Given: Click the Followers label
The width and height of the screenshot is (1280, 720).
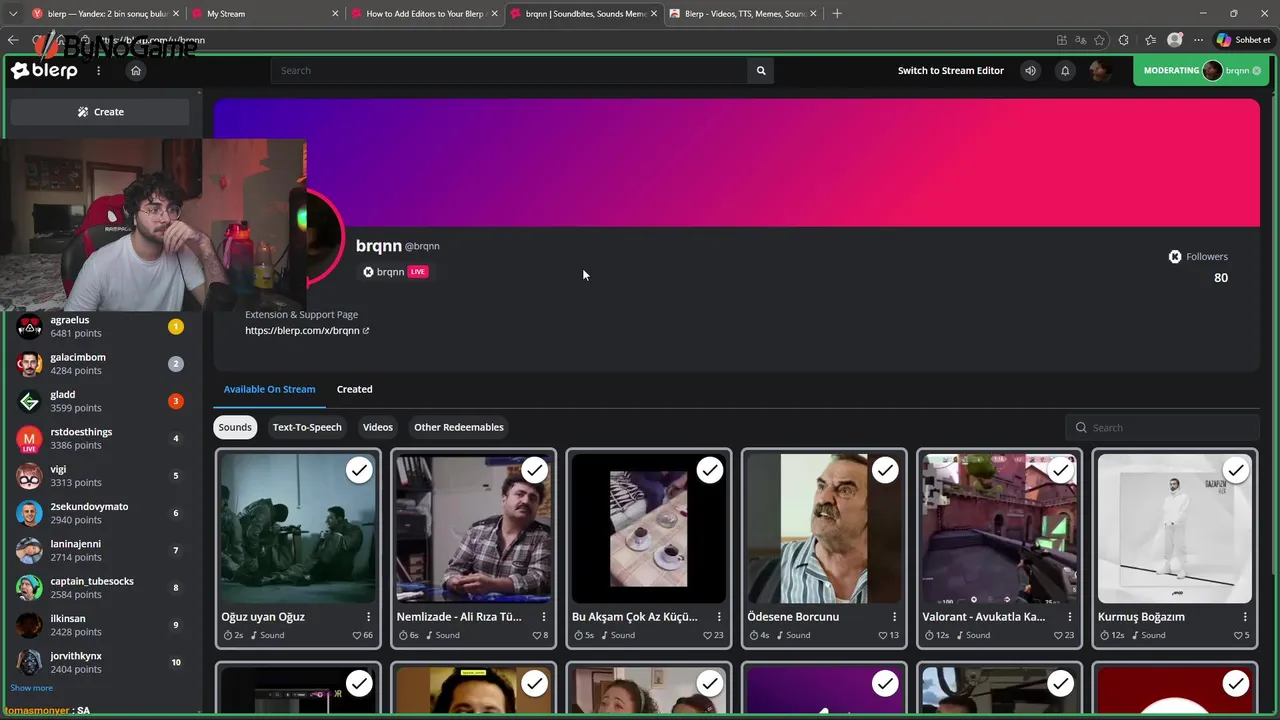Looking at the screenshot, I should (x=1207, y=257).
